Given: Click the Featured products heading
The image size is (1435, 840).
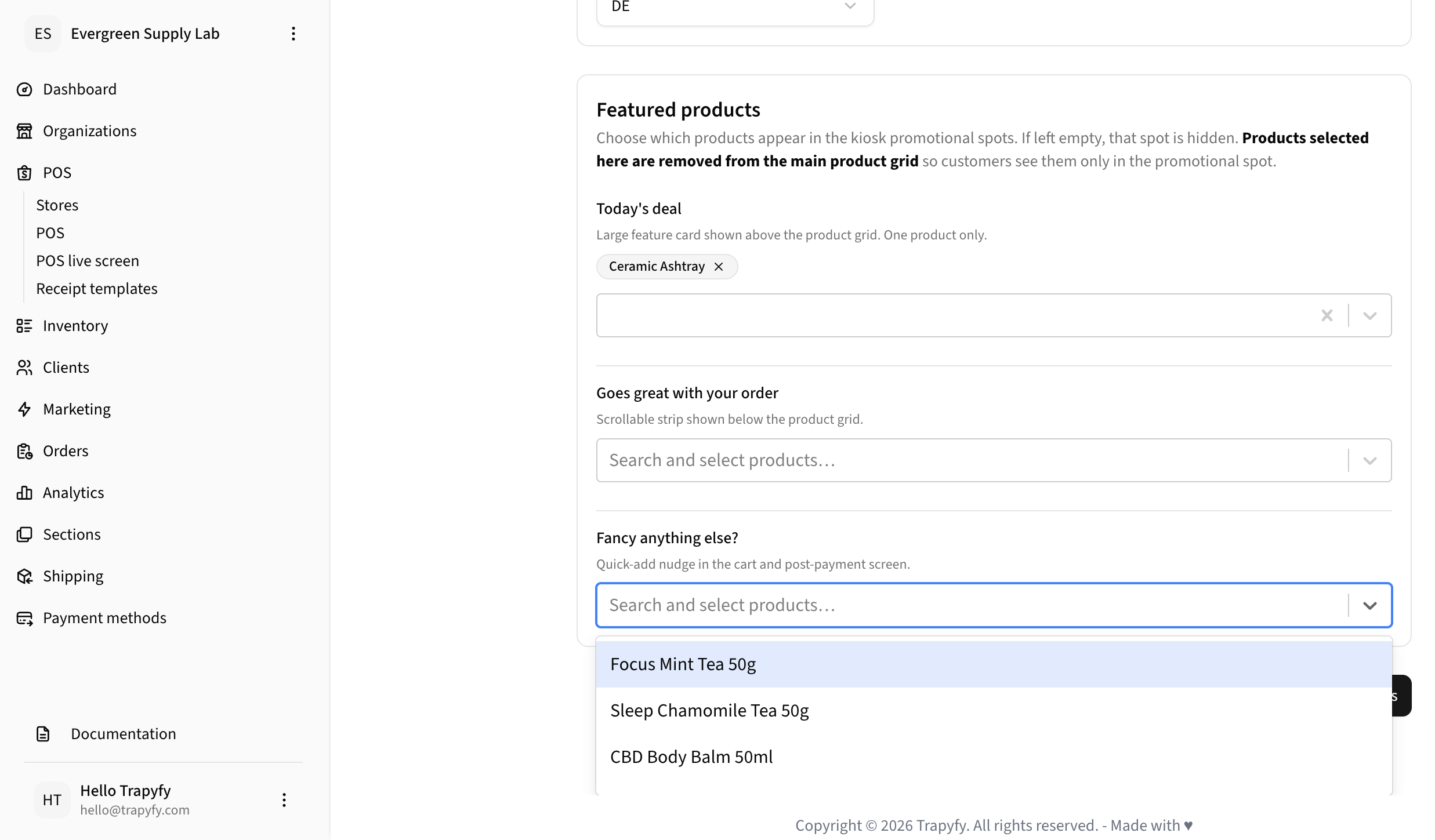Looking at the screenshot, I should click(678, 110).
